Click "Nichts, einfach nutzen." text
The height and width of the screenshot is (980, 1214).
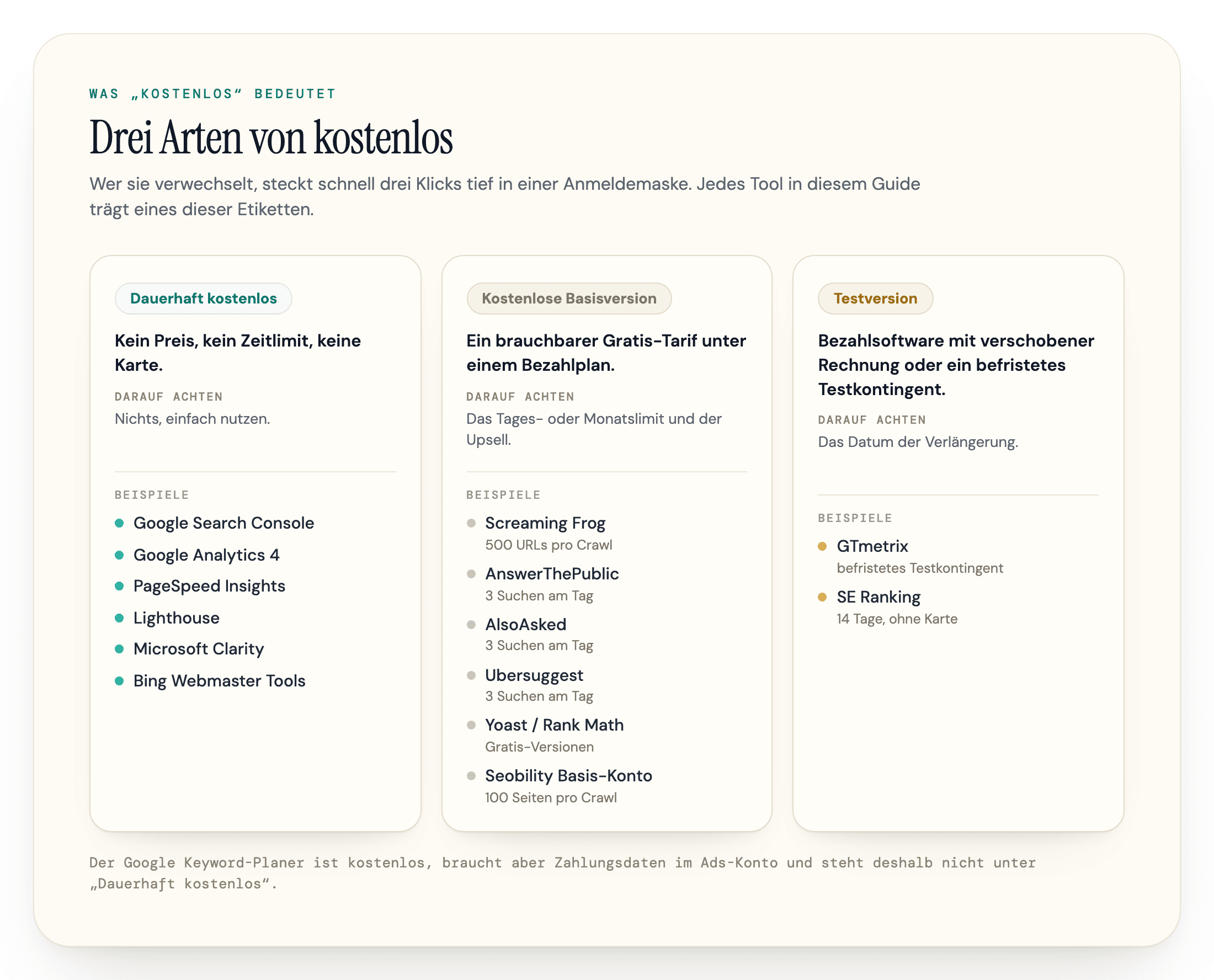(192, 419)
